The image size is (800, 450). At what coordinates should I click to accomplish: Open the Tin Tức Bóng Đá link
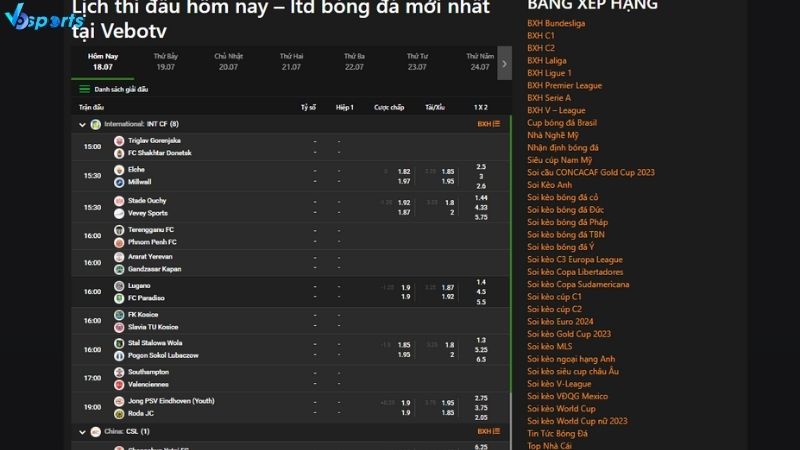pos(557,434)
